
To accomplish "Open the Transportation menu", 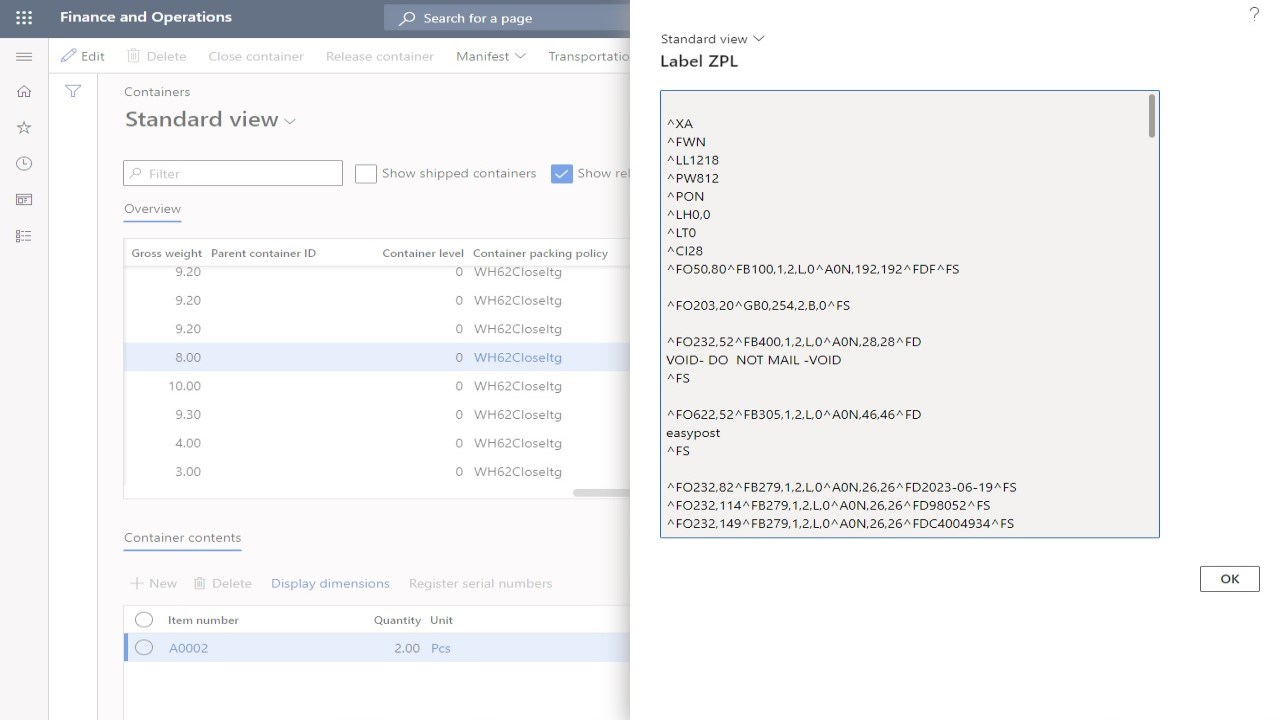I will [589, 56].
